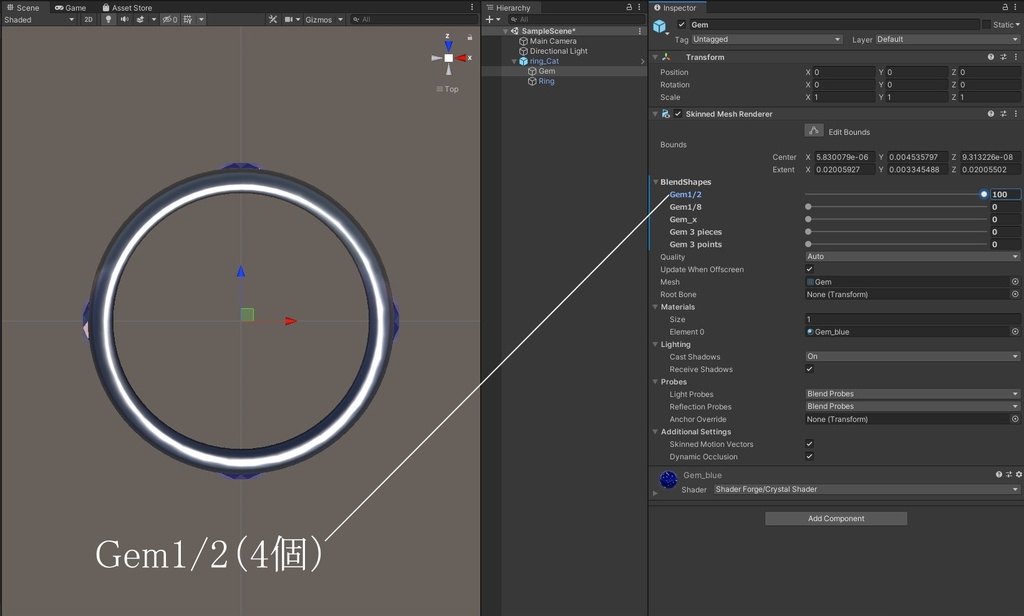Click the Hierarchy add (+) button
Viewport: 1024px width, 616px height.
490,19
